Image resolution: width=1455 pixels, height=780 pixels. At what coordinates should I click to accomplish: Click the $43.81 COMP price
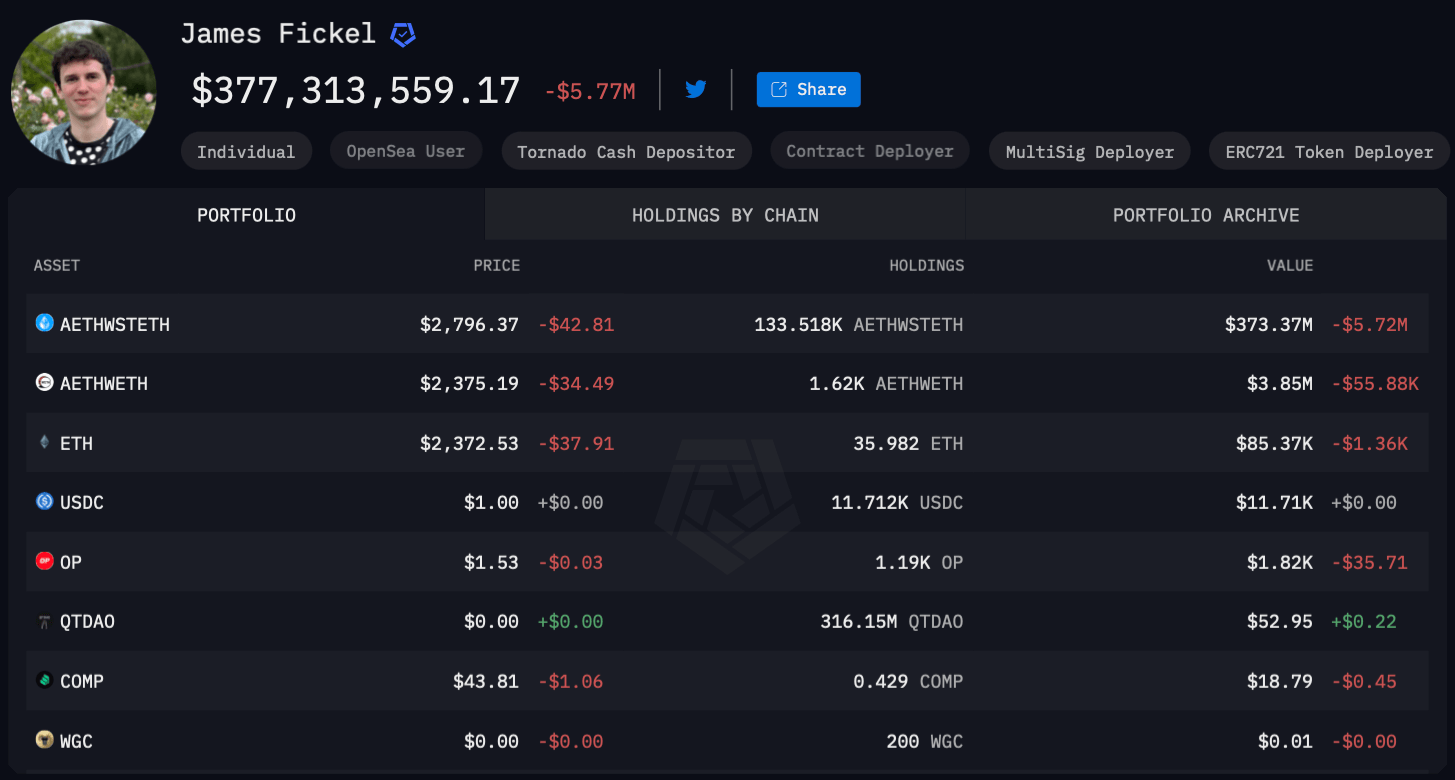pyautogui.click(x=486, y=681)
